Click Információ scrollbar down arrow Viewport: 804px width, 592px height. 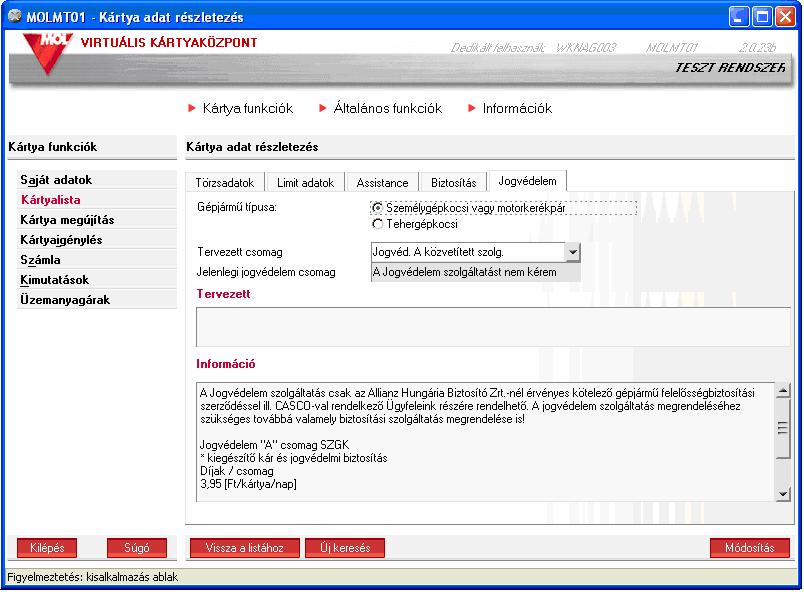(x=782, y=494)
